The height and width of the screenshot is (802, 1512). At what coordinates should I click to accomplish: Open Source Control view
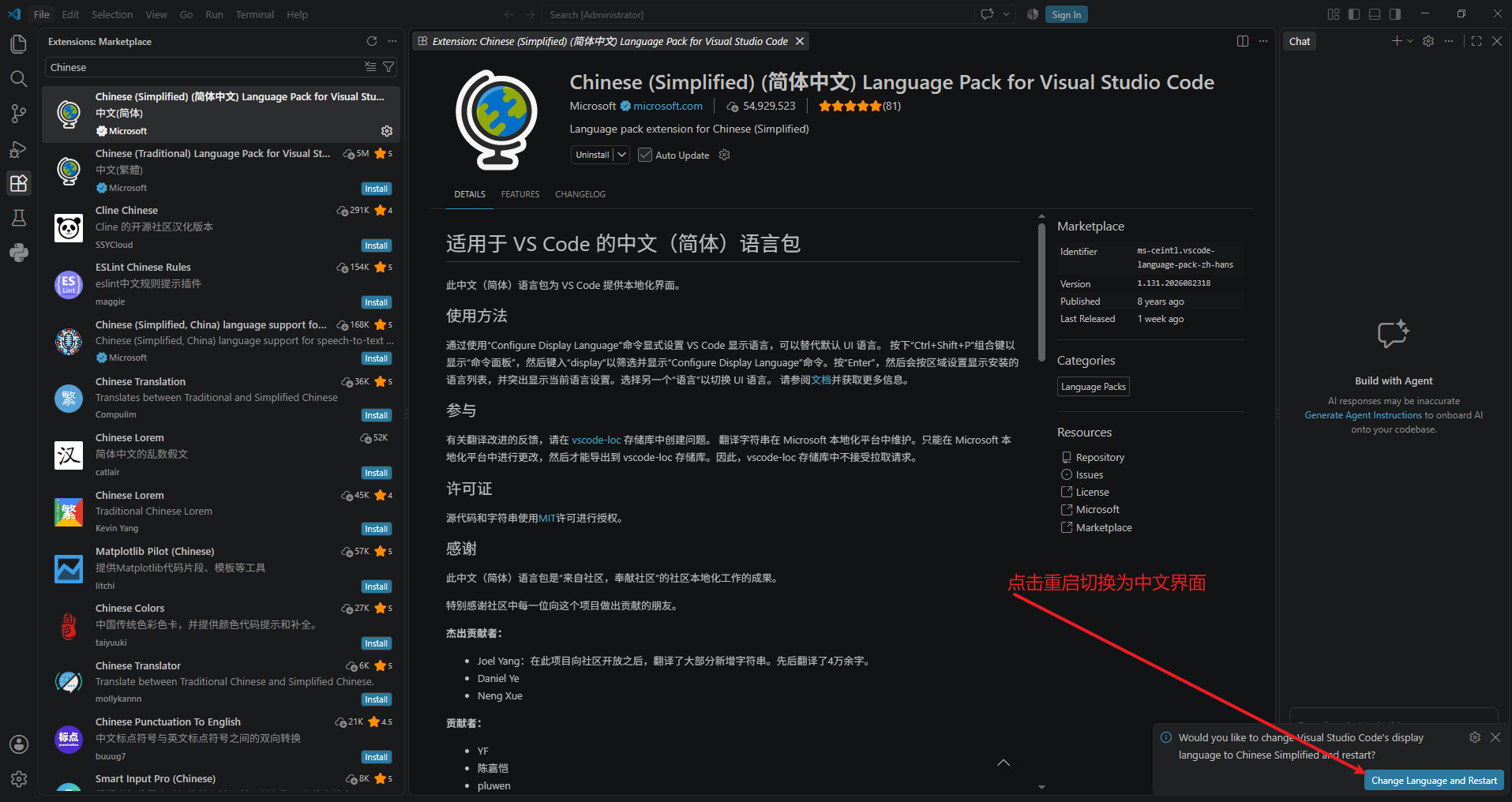[x=19, y=114]
